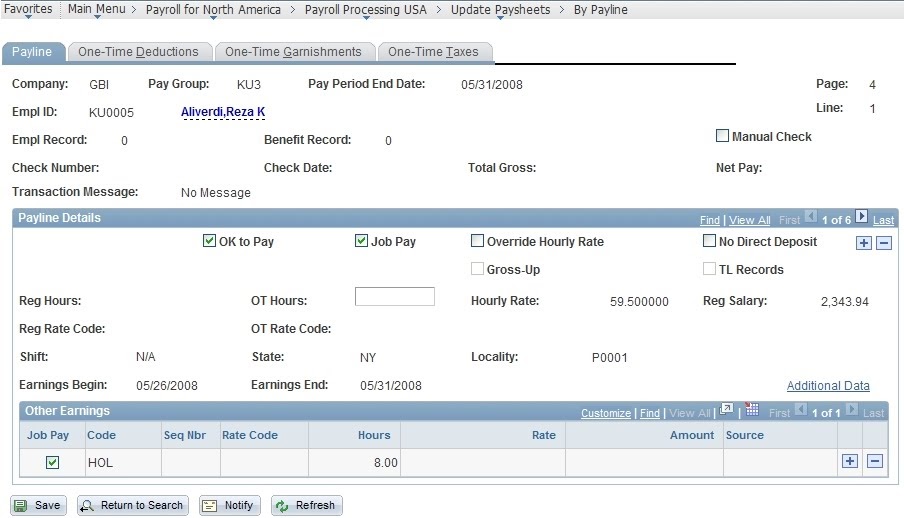
Task: Expand the Favorites dropdown menu
Action: tap(28, 10)
